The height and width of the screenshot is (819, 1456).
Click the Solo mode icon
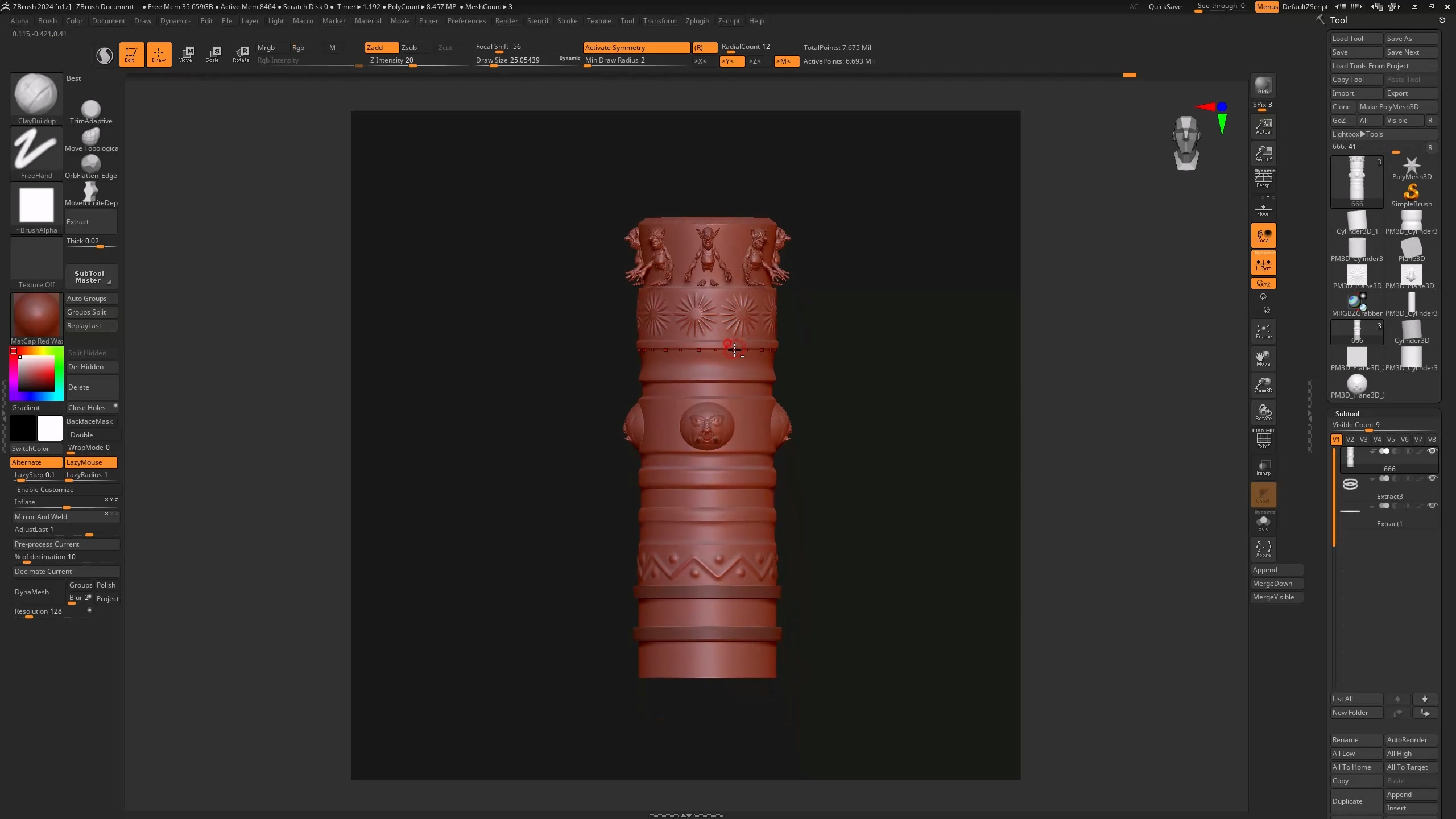point(1263,522)
